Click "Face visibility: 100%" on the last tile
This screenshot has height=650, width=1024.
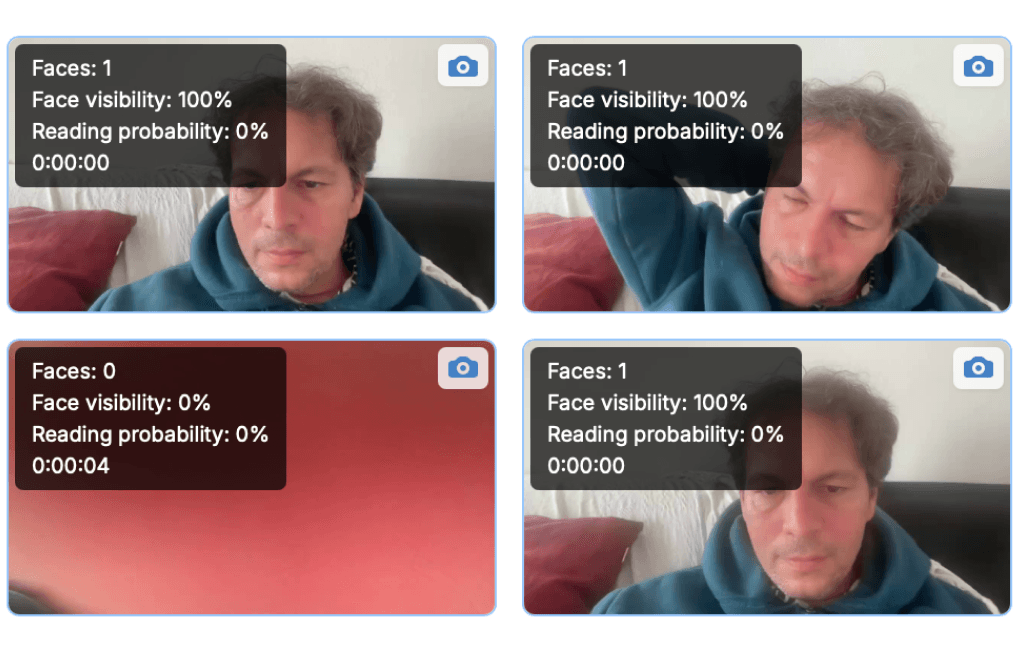point(647,403)
